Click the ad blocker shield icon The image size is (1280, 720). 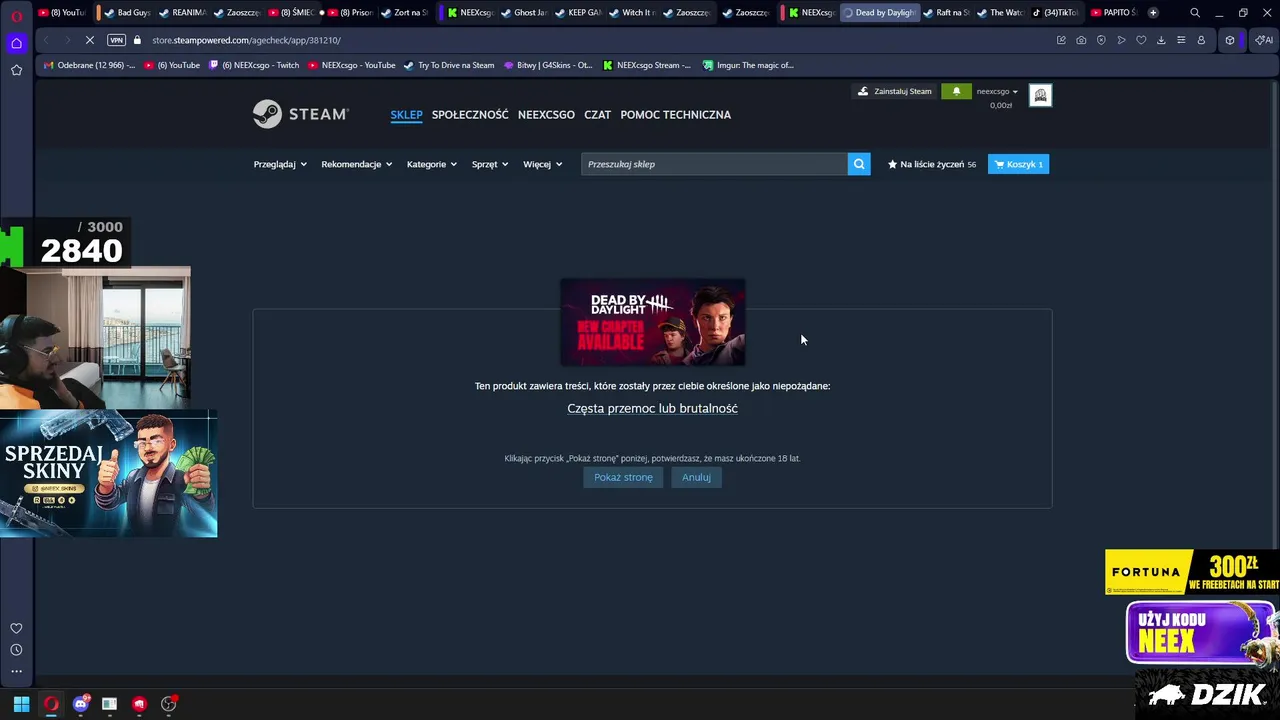1101,40
